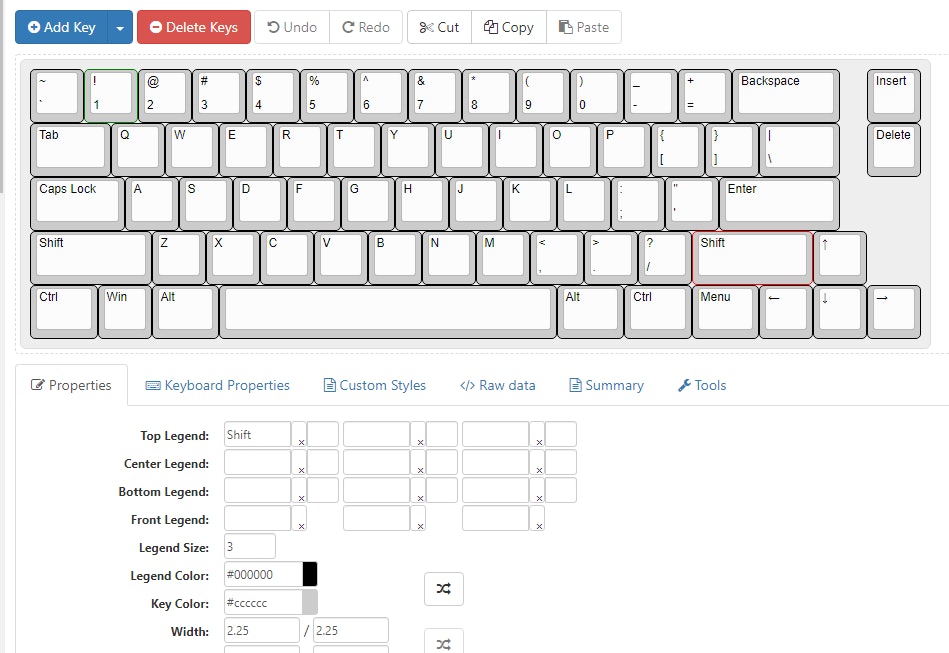Select the up arrow key
The width and height of the screenshot is (949, 653).
[838, 256]
